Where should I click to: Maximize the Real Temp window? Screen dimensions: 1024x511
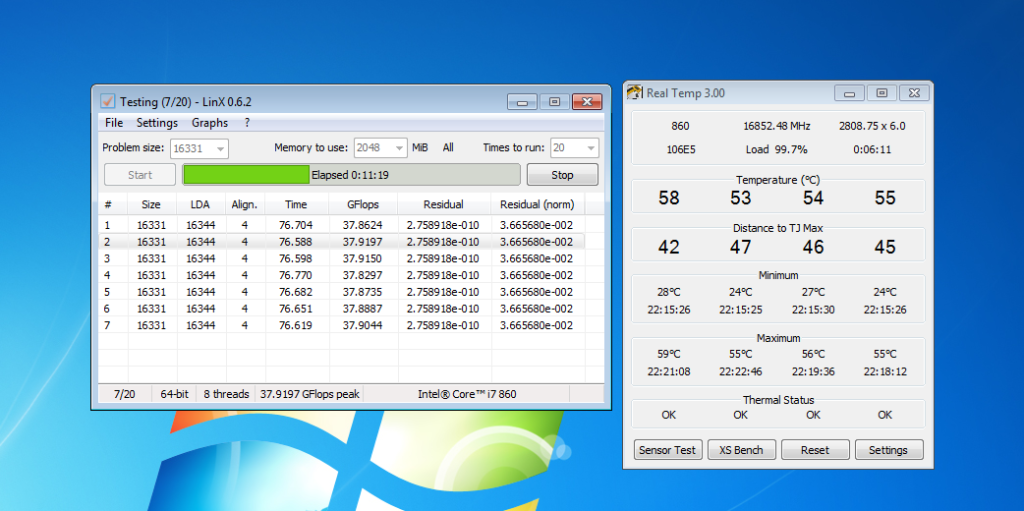coord(881,93)
